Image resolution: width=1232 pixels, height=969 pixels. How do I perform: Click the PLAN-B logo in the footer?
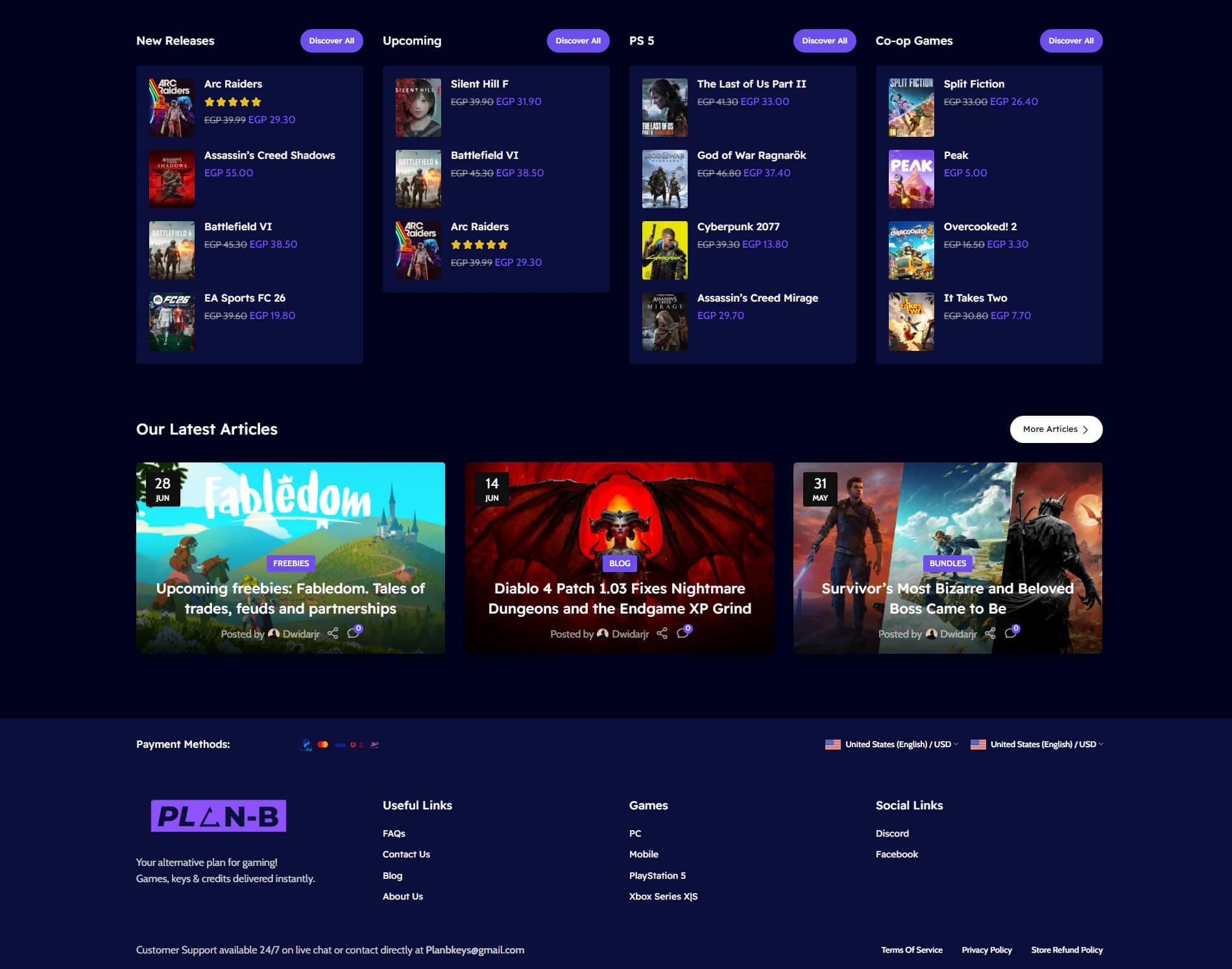[219, 816]
